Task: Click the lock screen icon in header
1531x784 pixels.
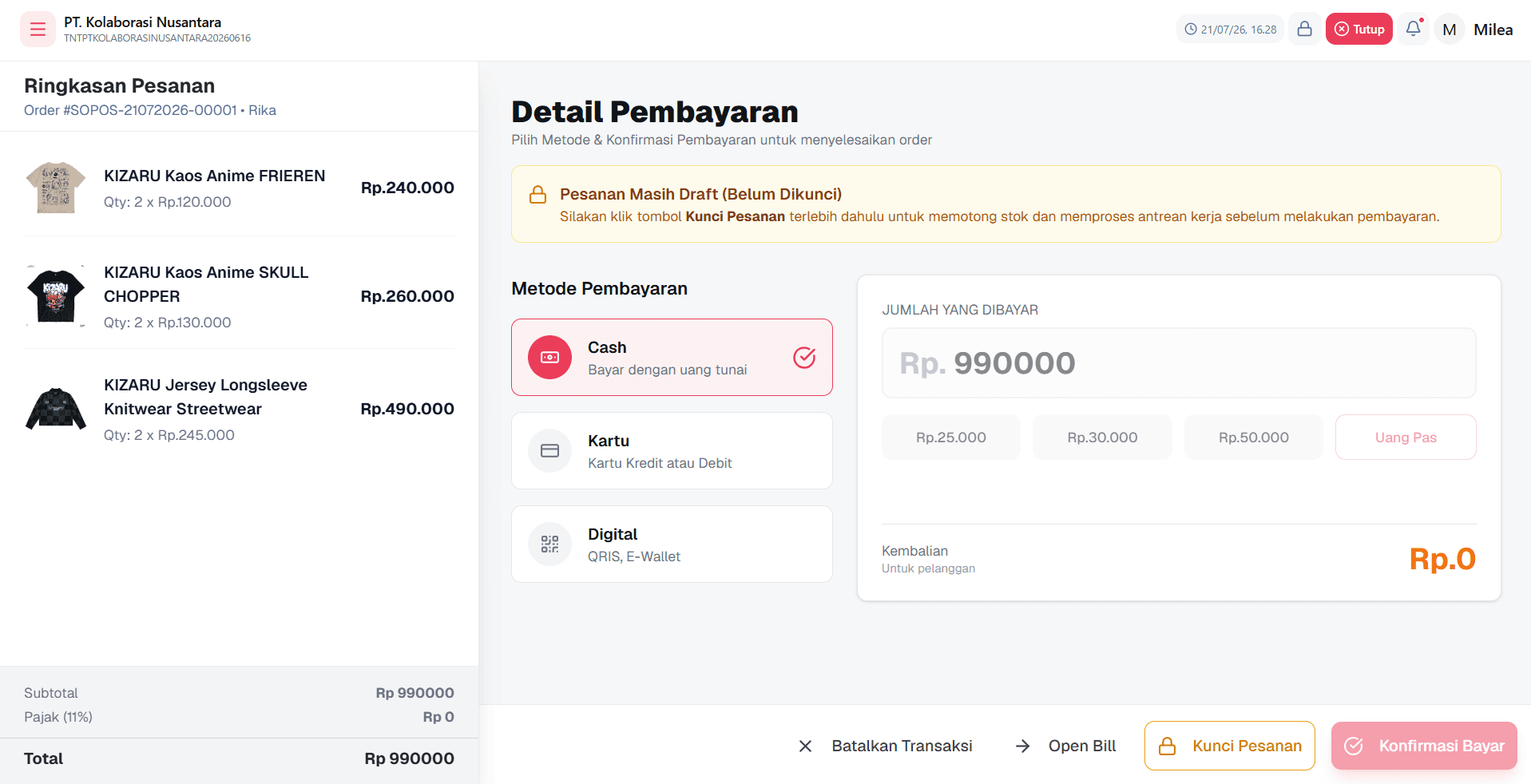Action: [1304, 29]
